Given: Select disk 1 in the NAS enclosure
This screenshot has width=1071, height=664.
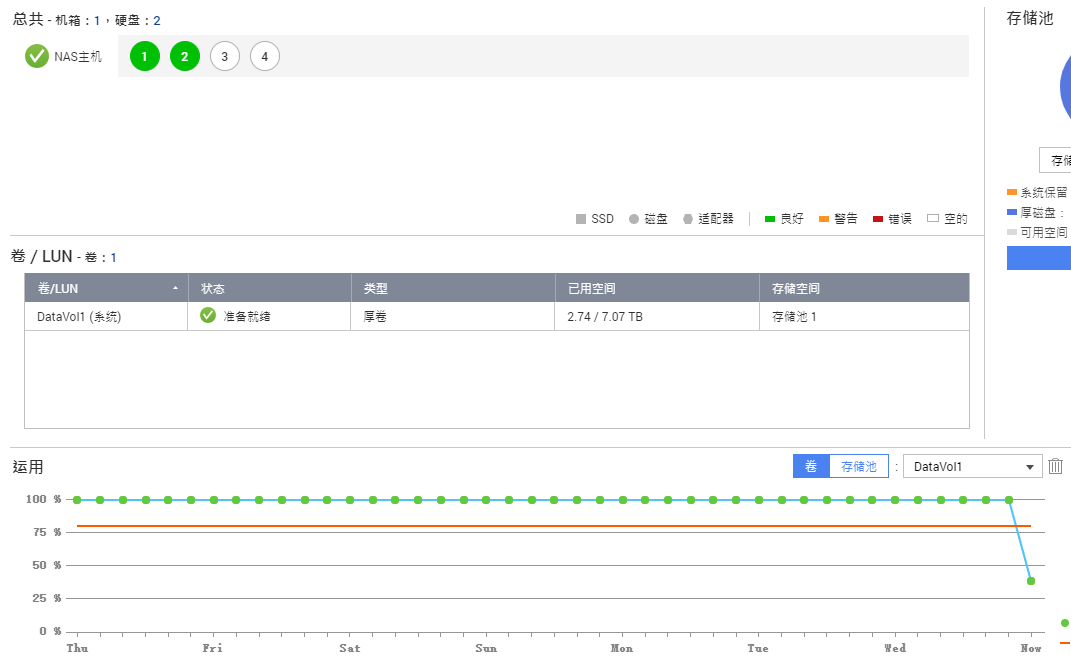Looking at the screenshot, I should tap(145, 56).
